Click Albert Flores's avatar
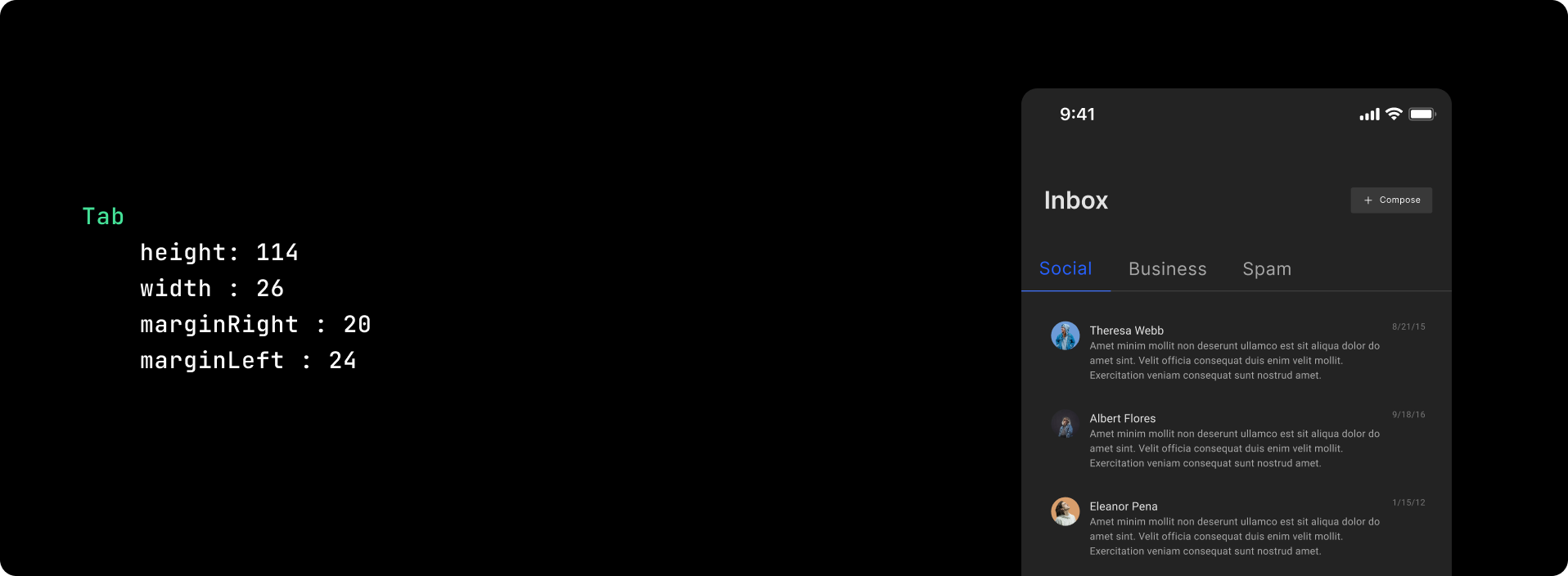The width and height of the screenshot is (1568, 576). [1065, 424]
